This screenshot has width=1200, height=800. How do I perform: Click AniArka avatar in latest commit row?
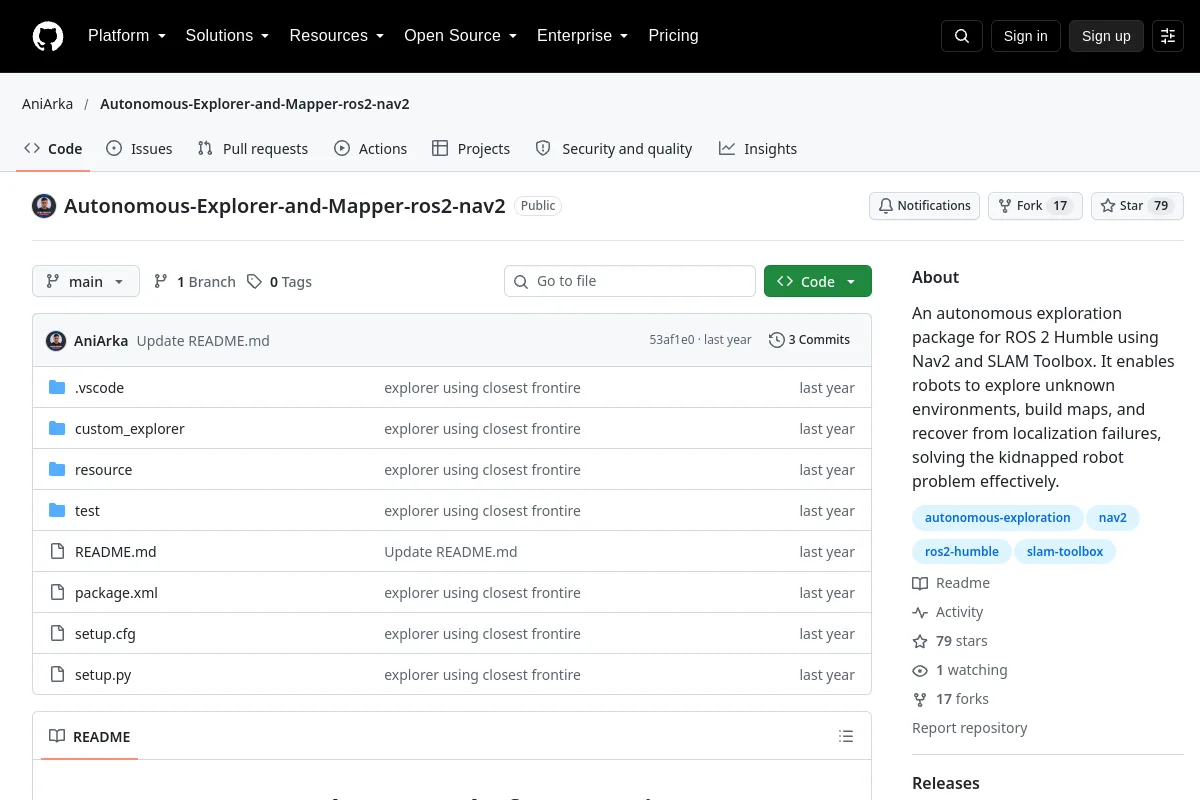[x=56, y=340]
